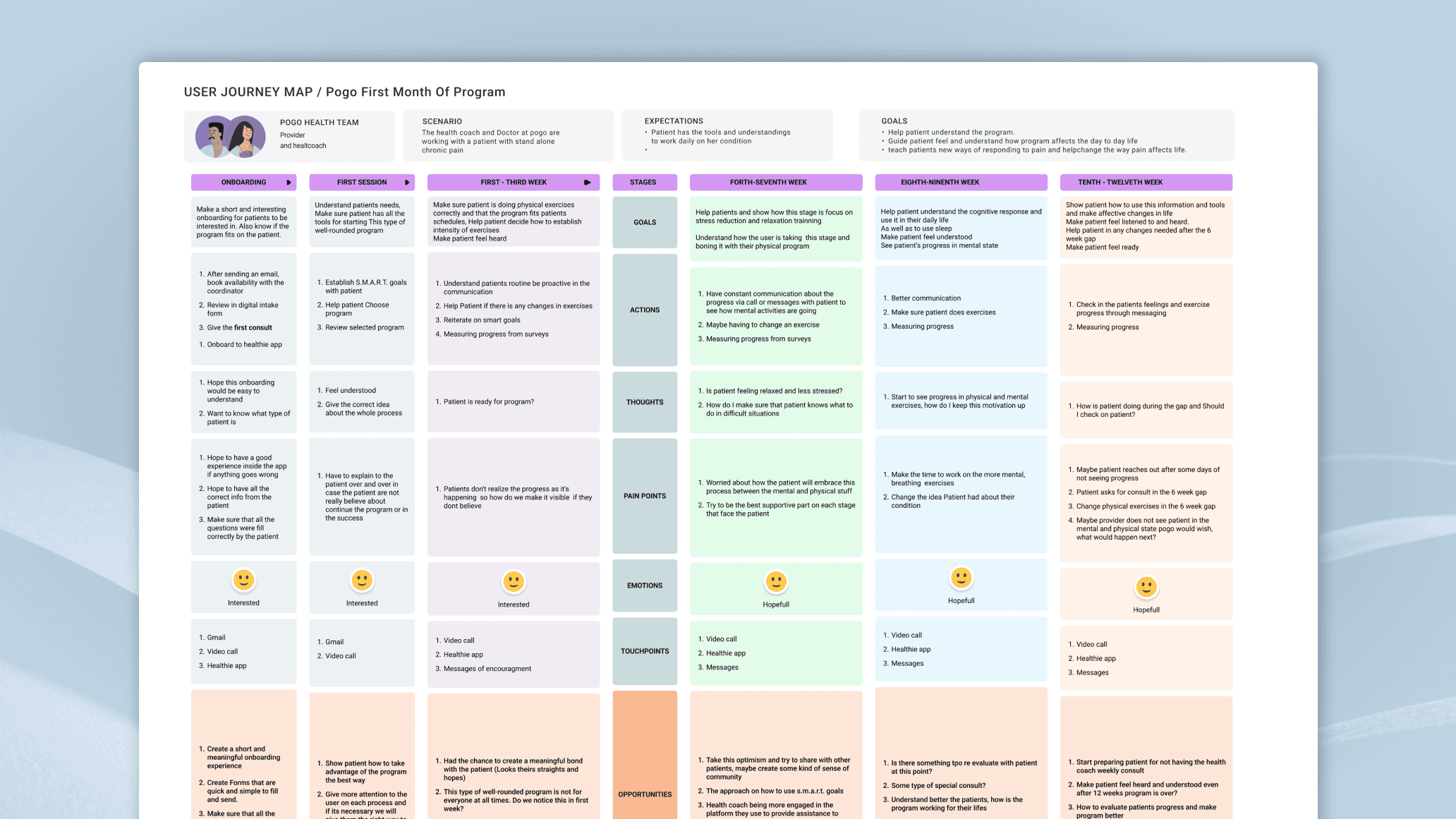The image size is (1456, 819).
Task: Click the SCENARIO description card
Action: coord(508,135)
